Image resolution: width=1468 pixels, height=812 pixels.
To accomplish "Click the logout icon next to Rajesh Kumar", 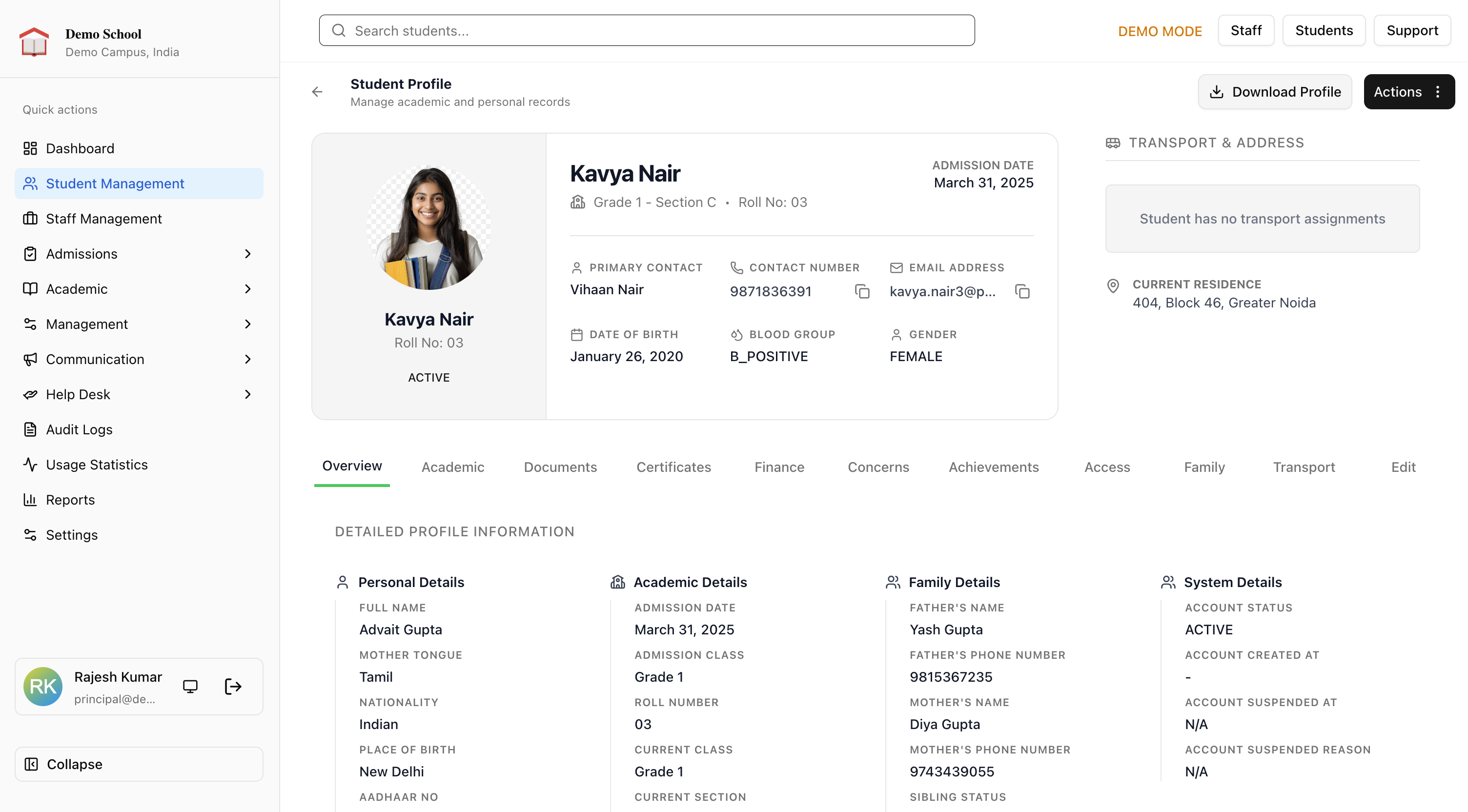I will point(232,686).
